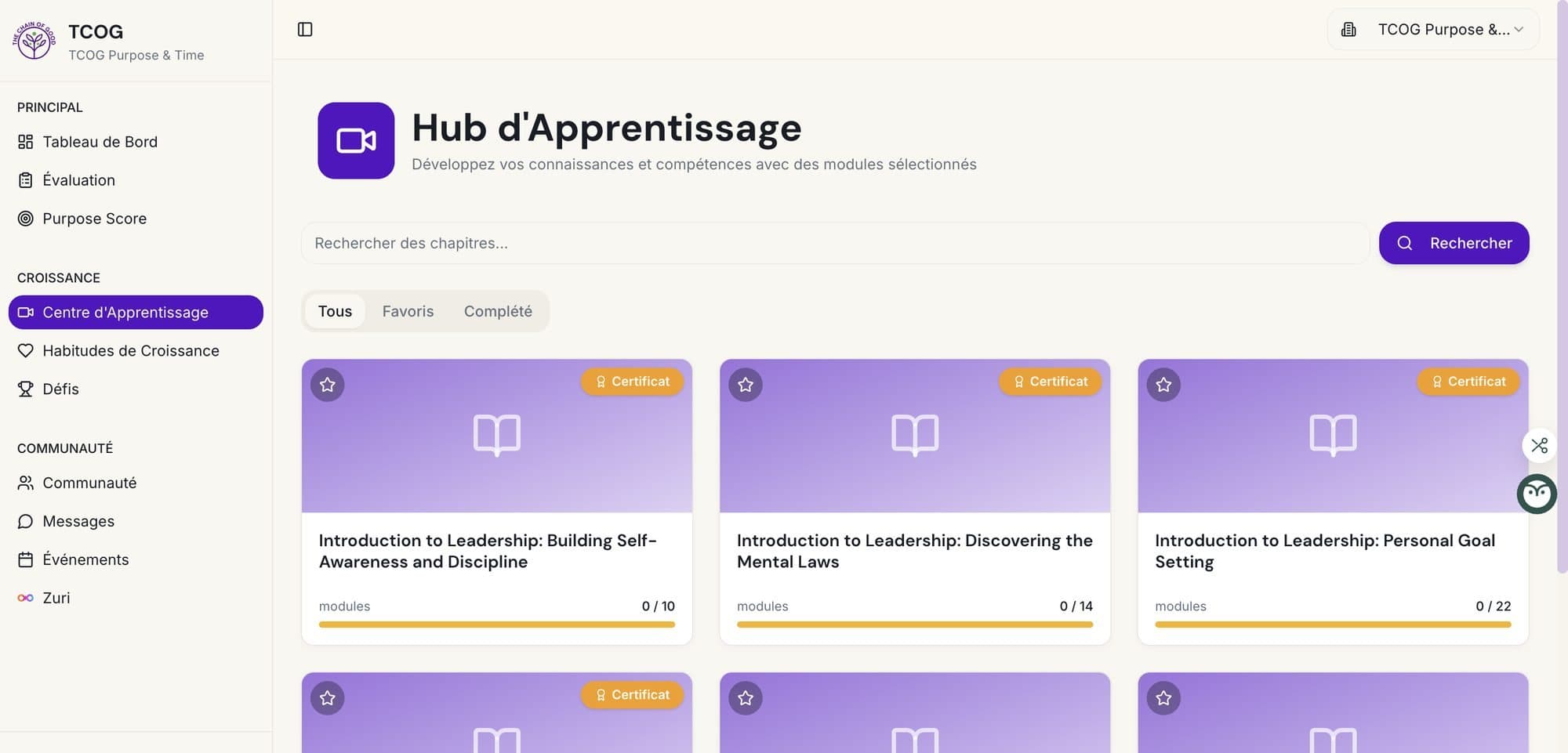The height and width of the screenshot is (753, 1568).
Task: Open Communauté section
Action: [136, 483]
